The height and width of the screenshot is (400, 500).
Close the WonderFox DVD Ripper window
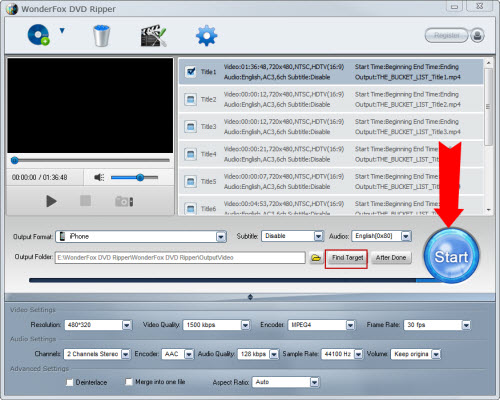pyautogui.click(x=479, y=6)
